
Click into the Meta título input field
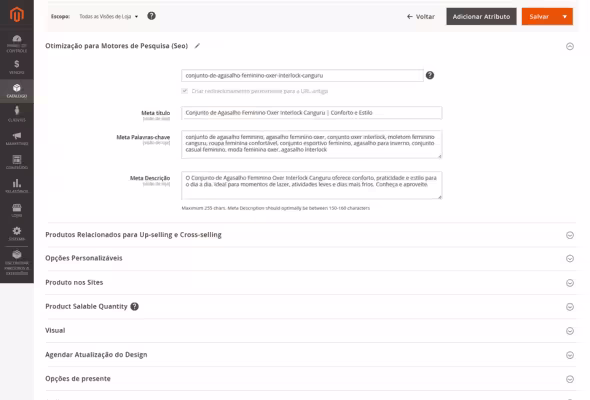tap(312, 113)
